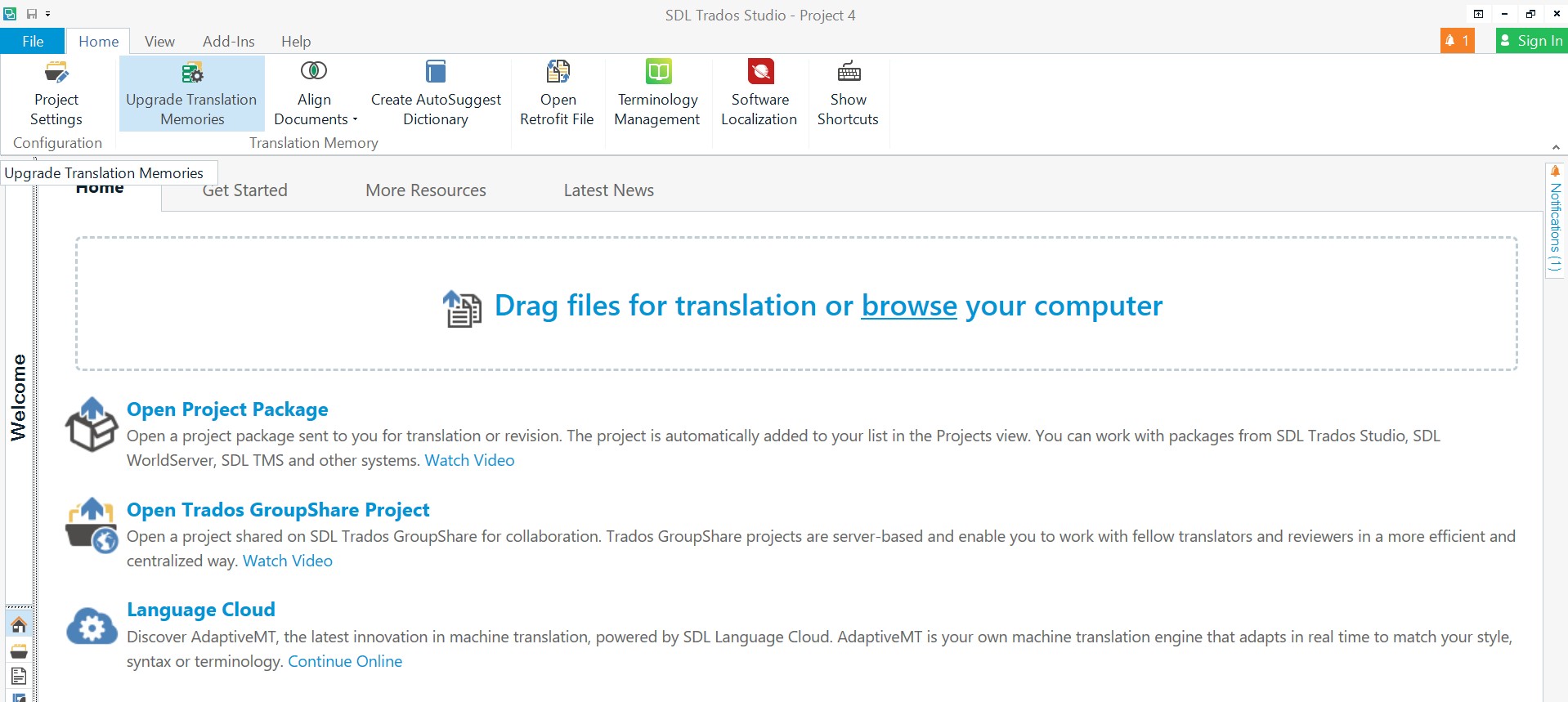The image size is (1568, 702).
Task: Open Terminology Management
Action: pyautogui.click(x=657, y=93)
